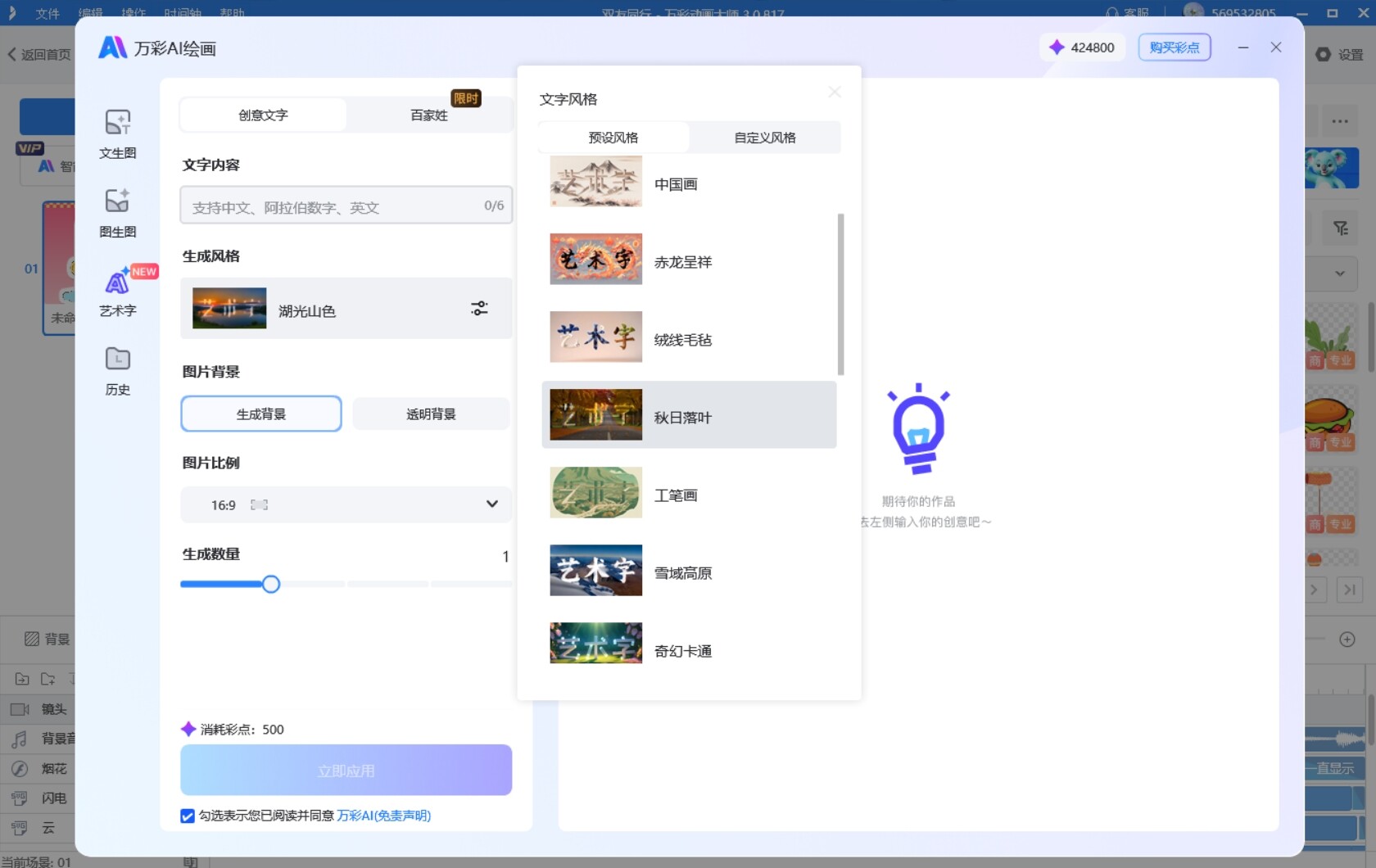
Task: Click the plus circle icon in background window
Action: coord(1347,640)
